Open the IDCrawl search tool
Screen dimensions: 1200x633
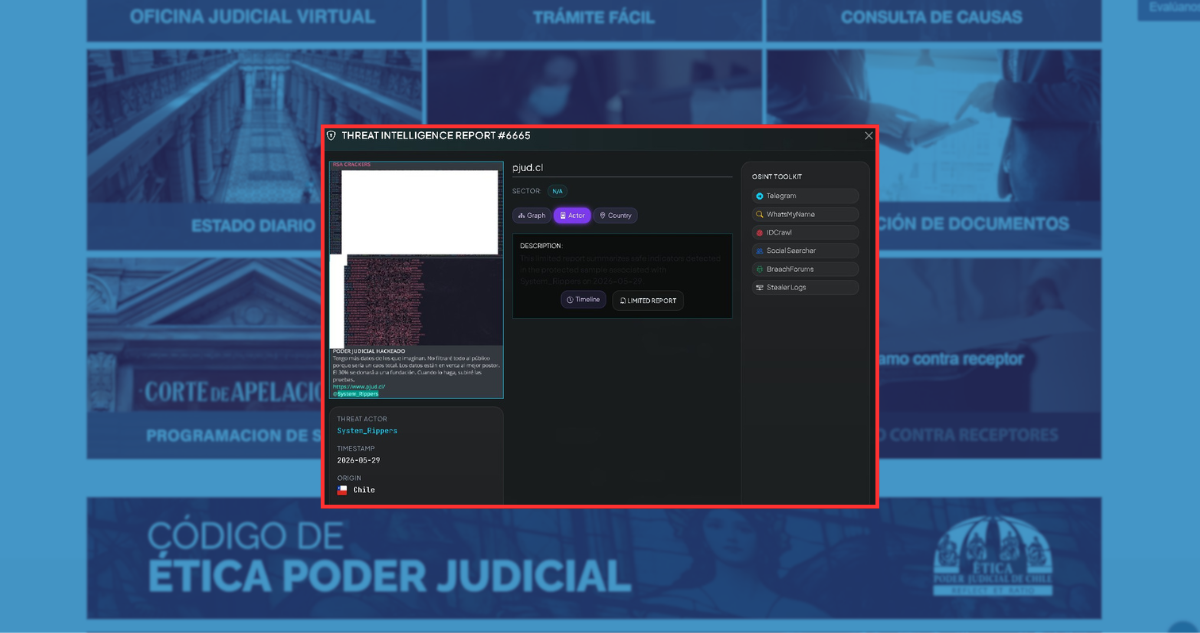(x=805, y=232)
